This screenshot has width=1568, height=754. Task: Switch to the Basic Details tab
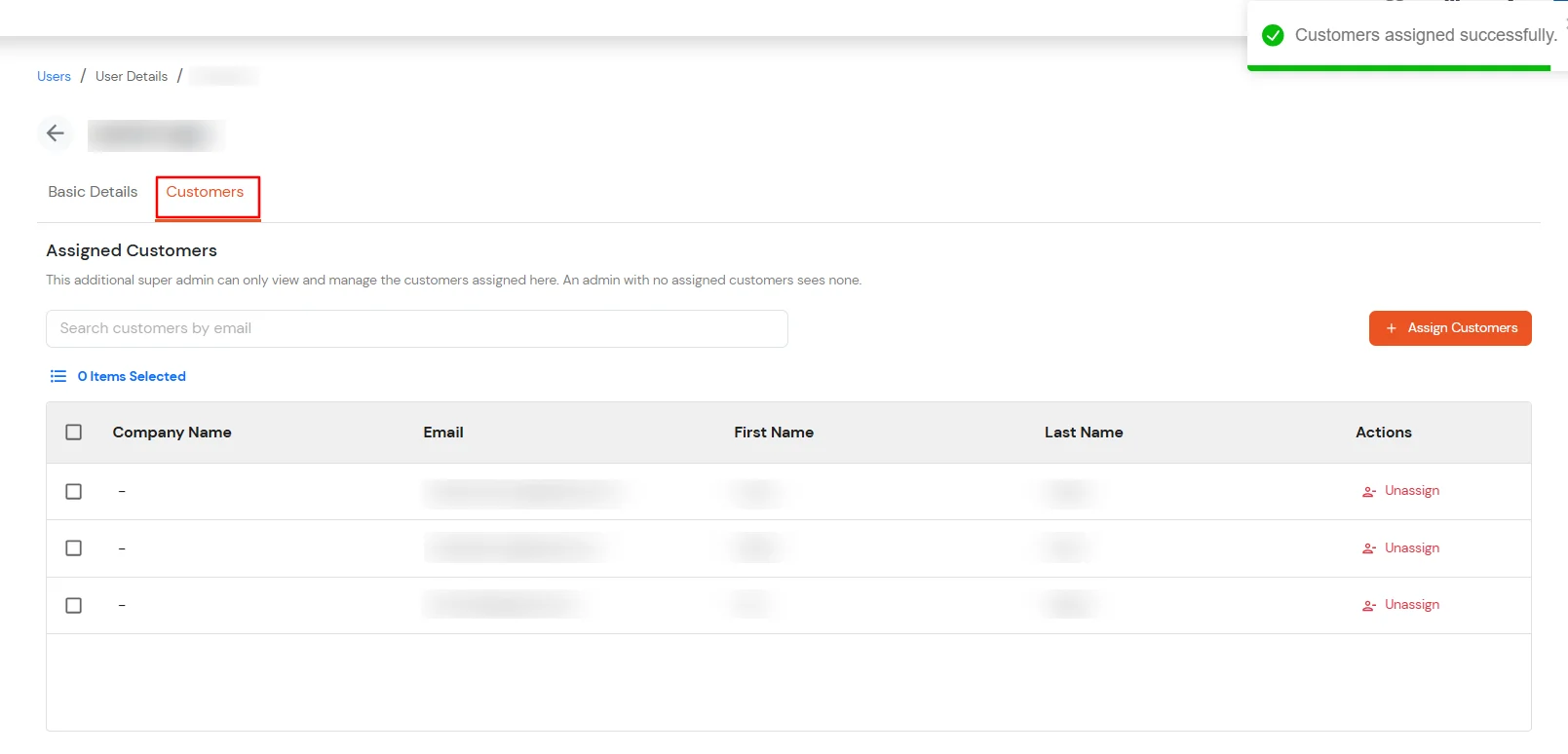93,192
